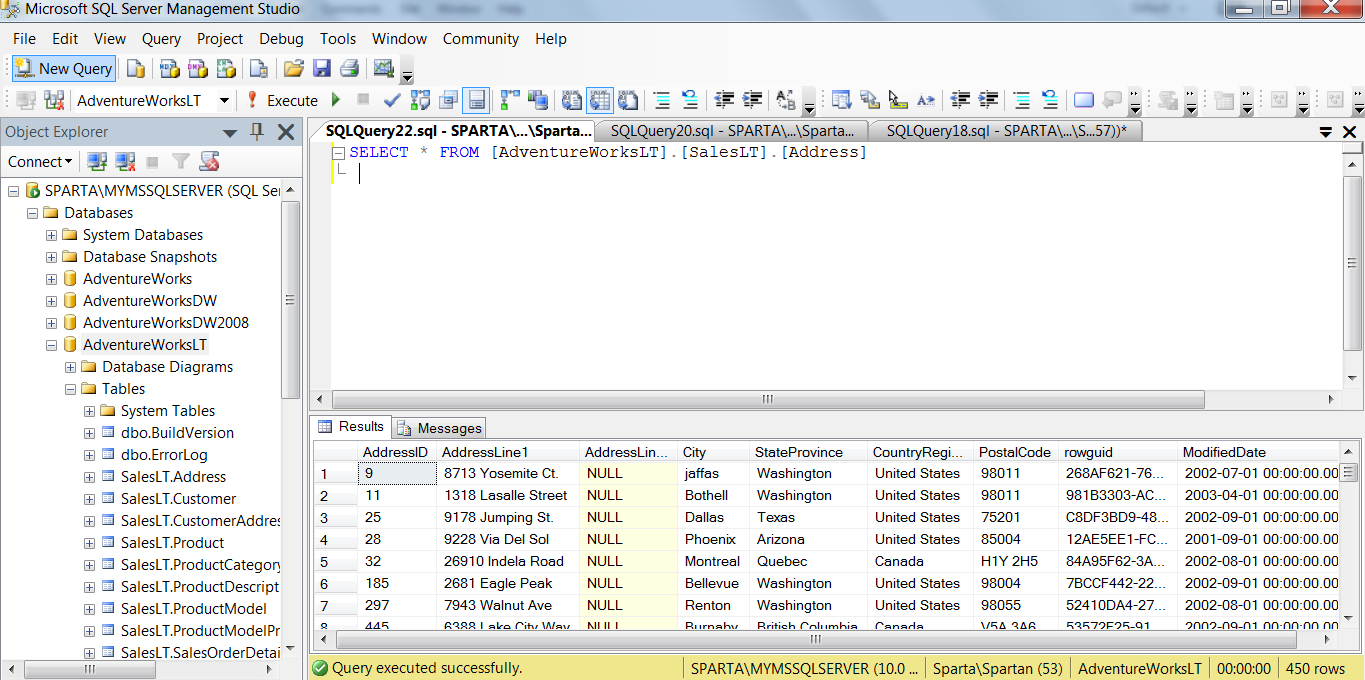Select SalesLT.Customer table in tree
Screen dimensions: 1365x680
[178, 499]
